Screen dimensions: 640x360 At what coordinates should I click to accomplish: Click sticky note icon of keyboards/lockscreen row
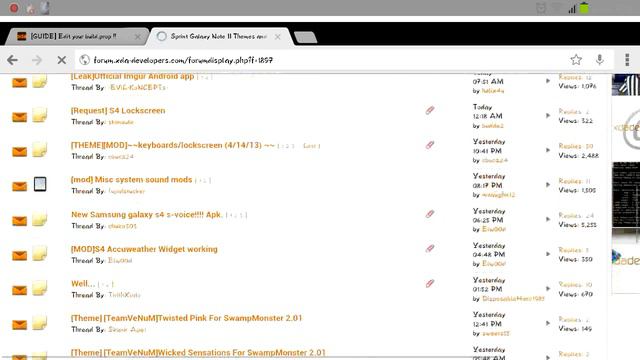coord(40,149)
